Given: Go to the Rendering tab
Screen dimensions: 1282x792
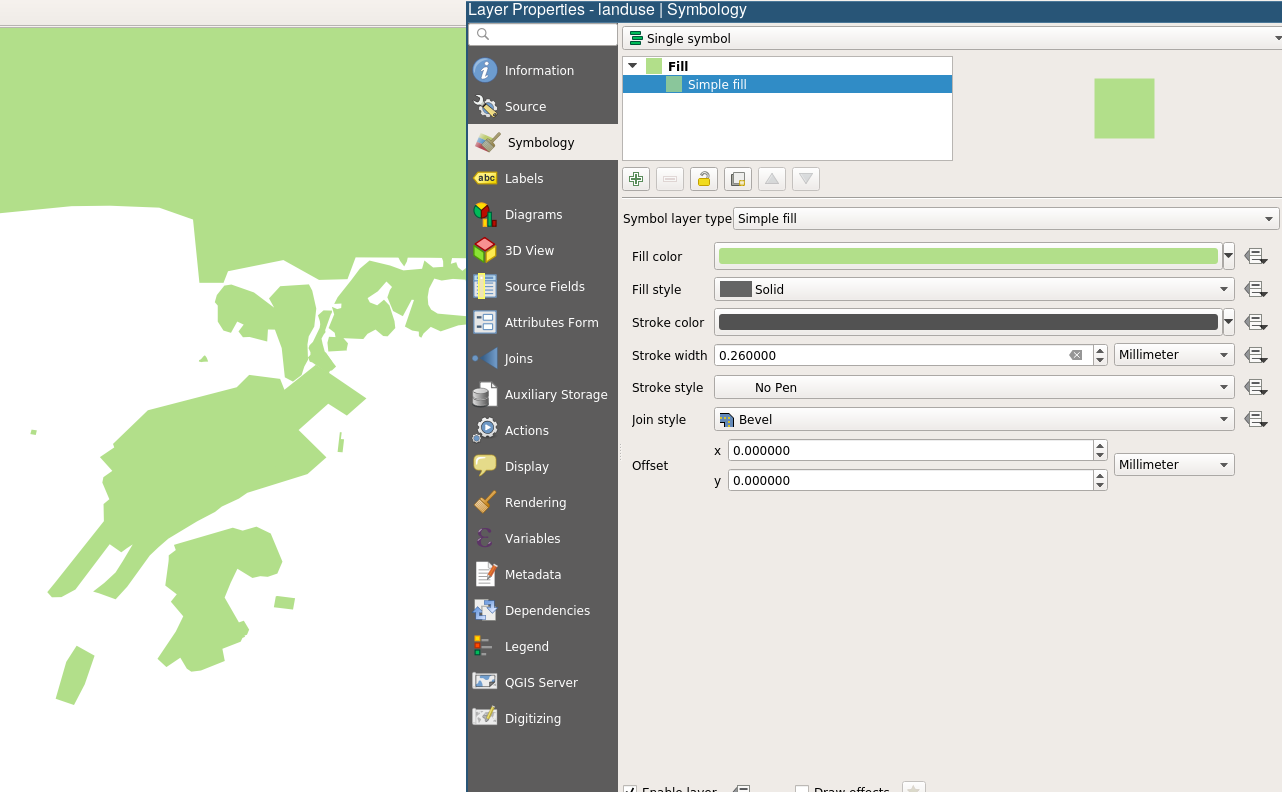Looking at the screenshot, I should coord(535,503).
